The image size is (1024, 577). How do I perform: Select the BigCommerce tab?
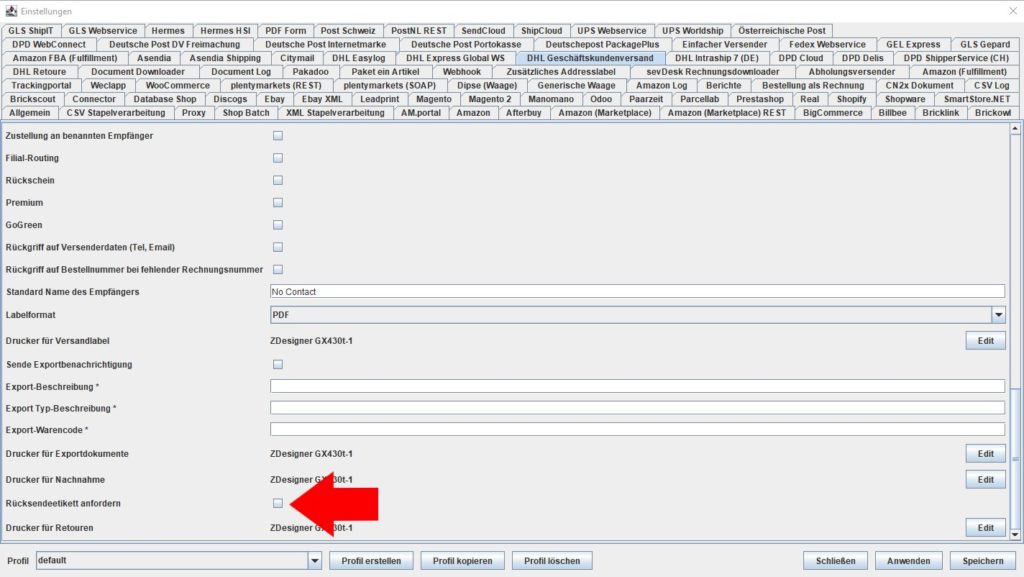click(x=833, y=113)
